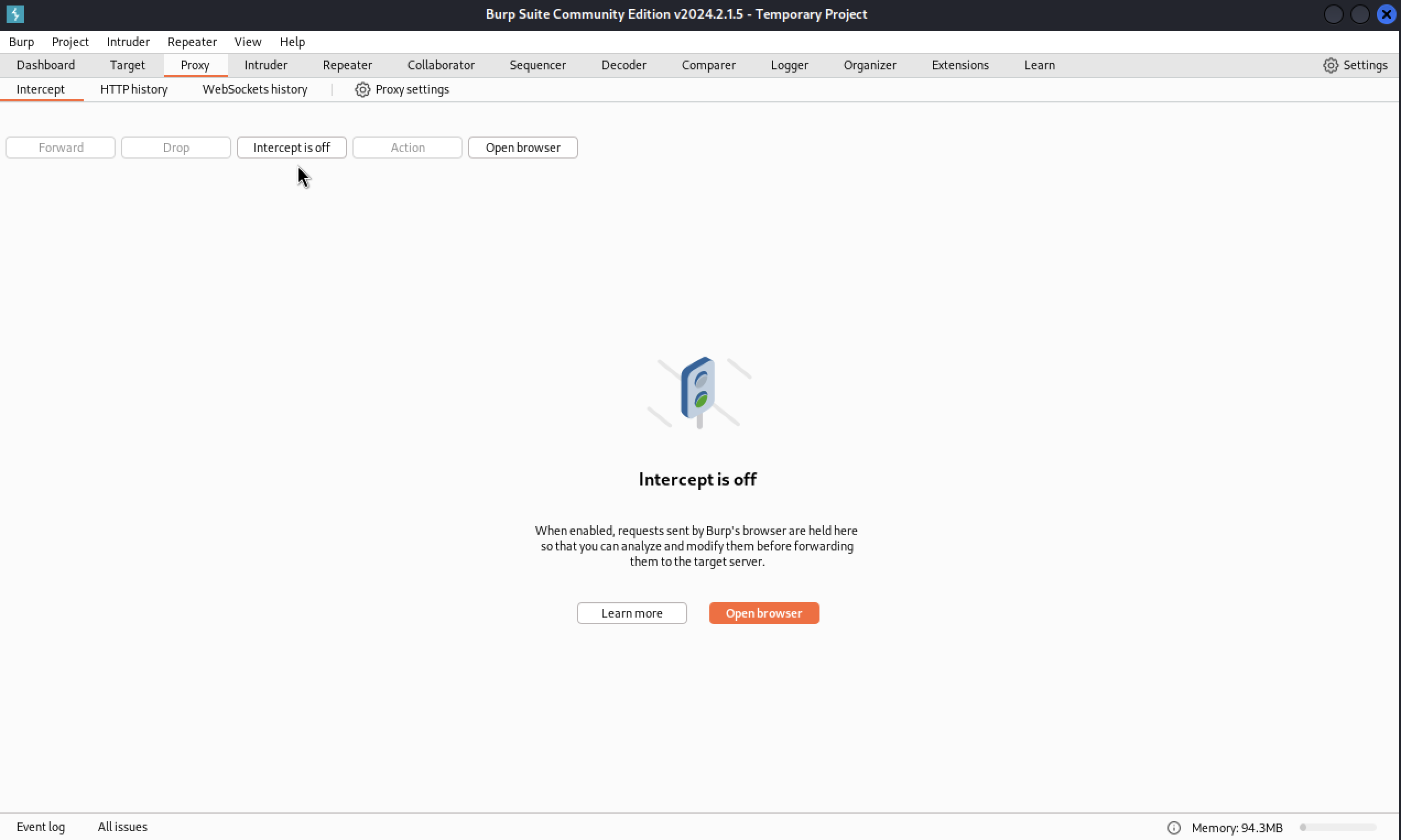Click the memory info icon in status bar
This screenshot has width=1401, height=840.
(1174, 827)
